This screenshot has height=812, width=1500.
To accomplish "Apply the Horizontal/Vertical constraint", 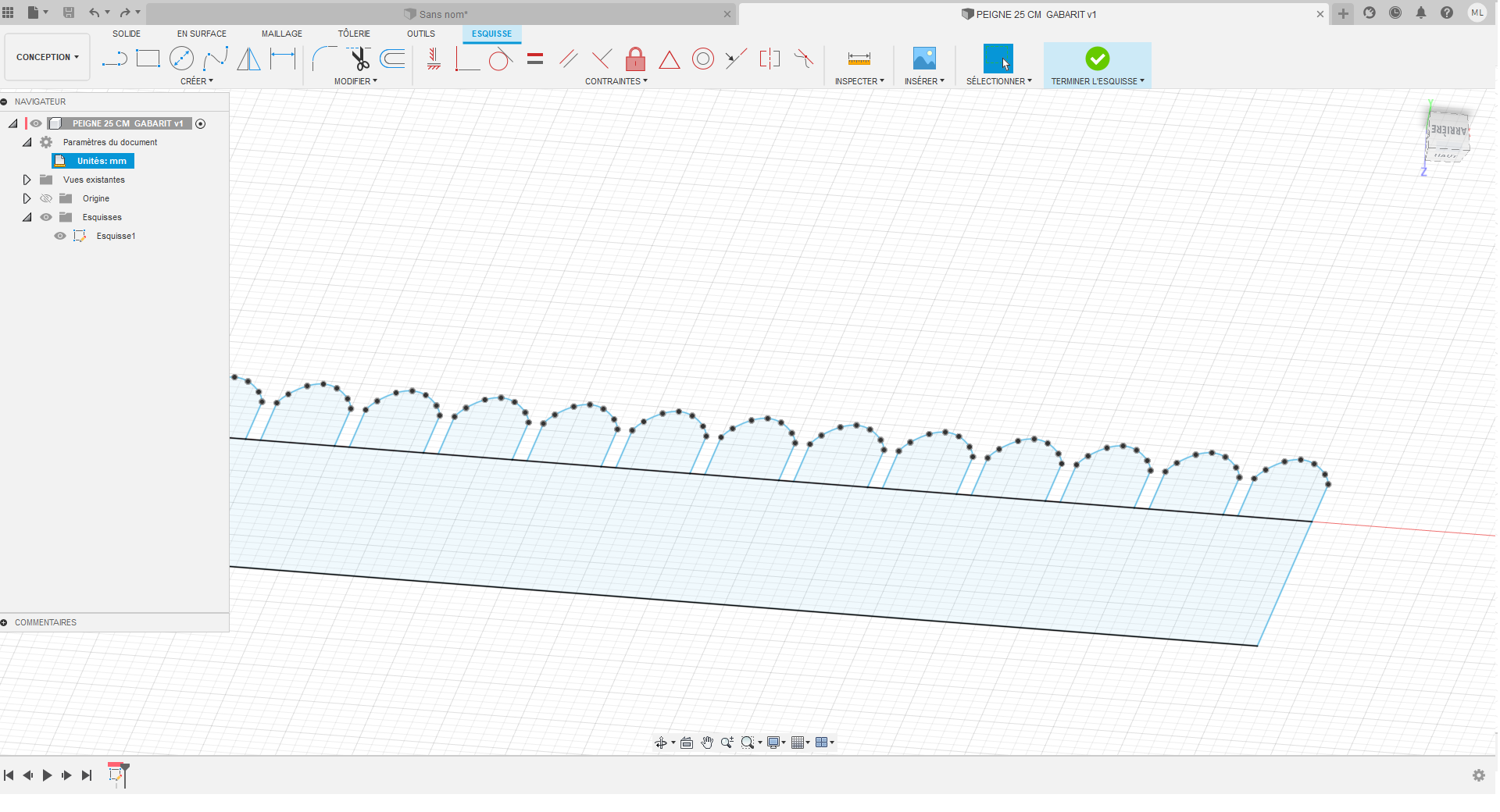I will pyautogui.click(x=434, y=59).
